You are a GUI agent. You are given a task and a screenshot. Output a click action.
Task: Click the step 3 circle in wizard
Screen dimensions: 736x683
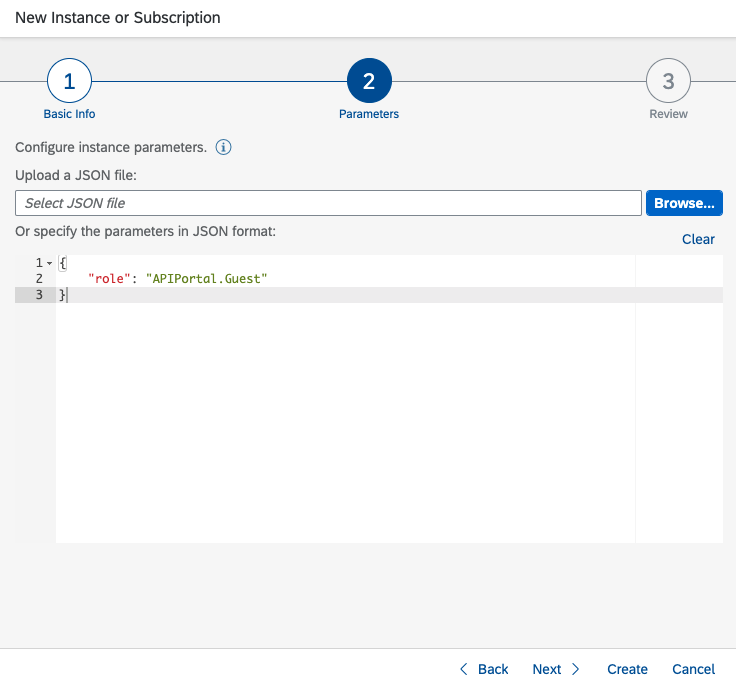(x=668, y=81)
